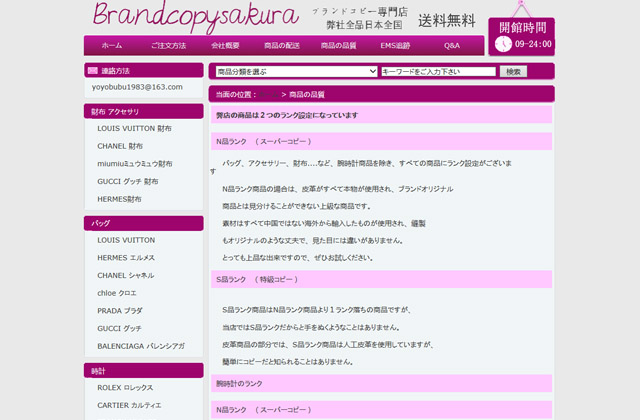Open the 商品の配送 menu item

[x=282, y=45]
